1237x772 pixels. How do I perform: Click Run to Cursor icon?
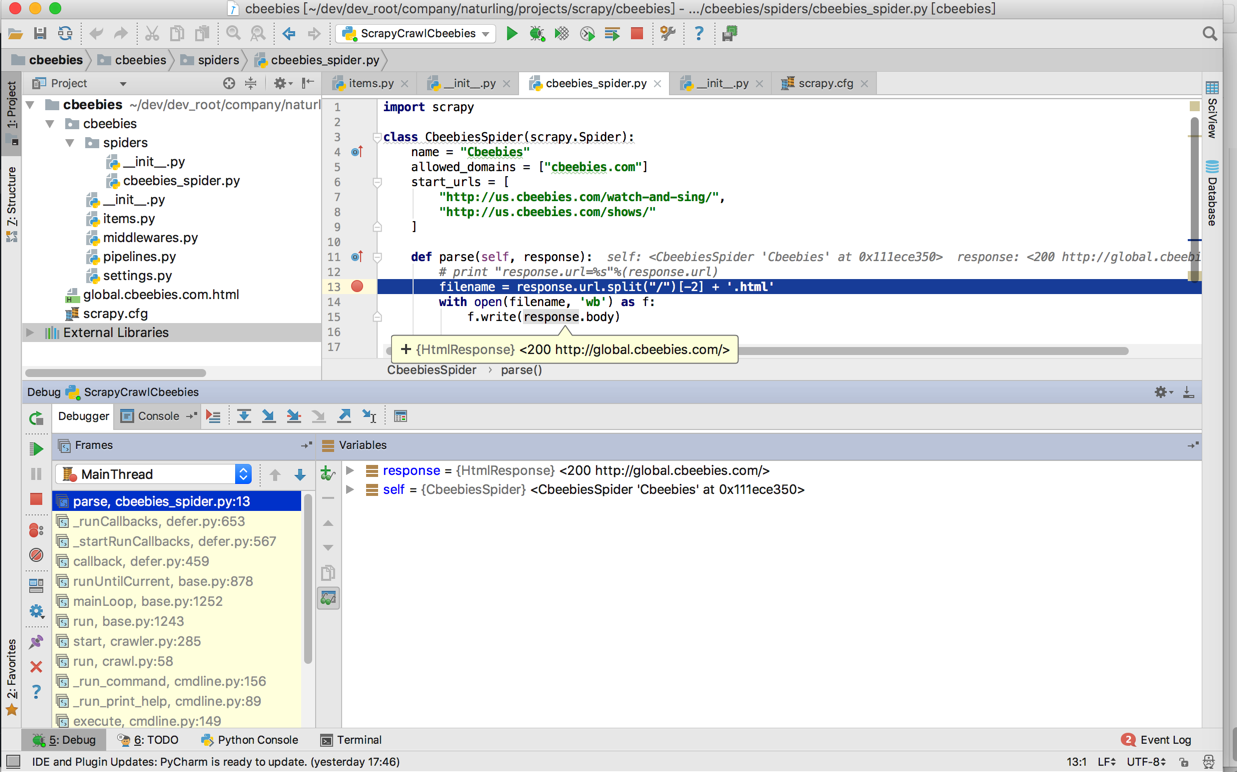(369, 416)
